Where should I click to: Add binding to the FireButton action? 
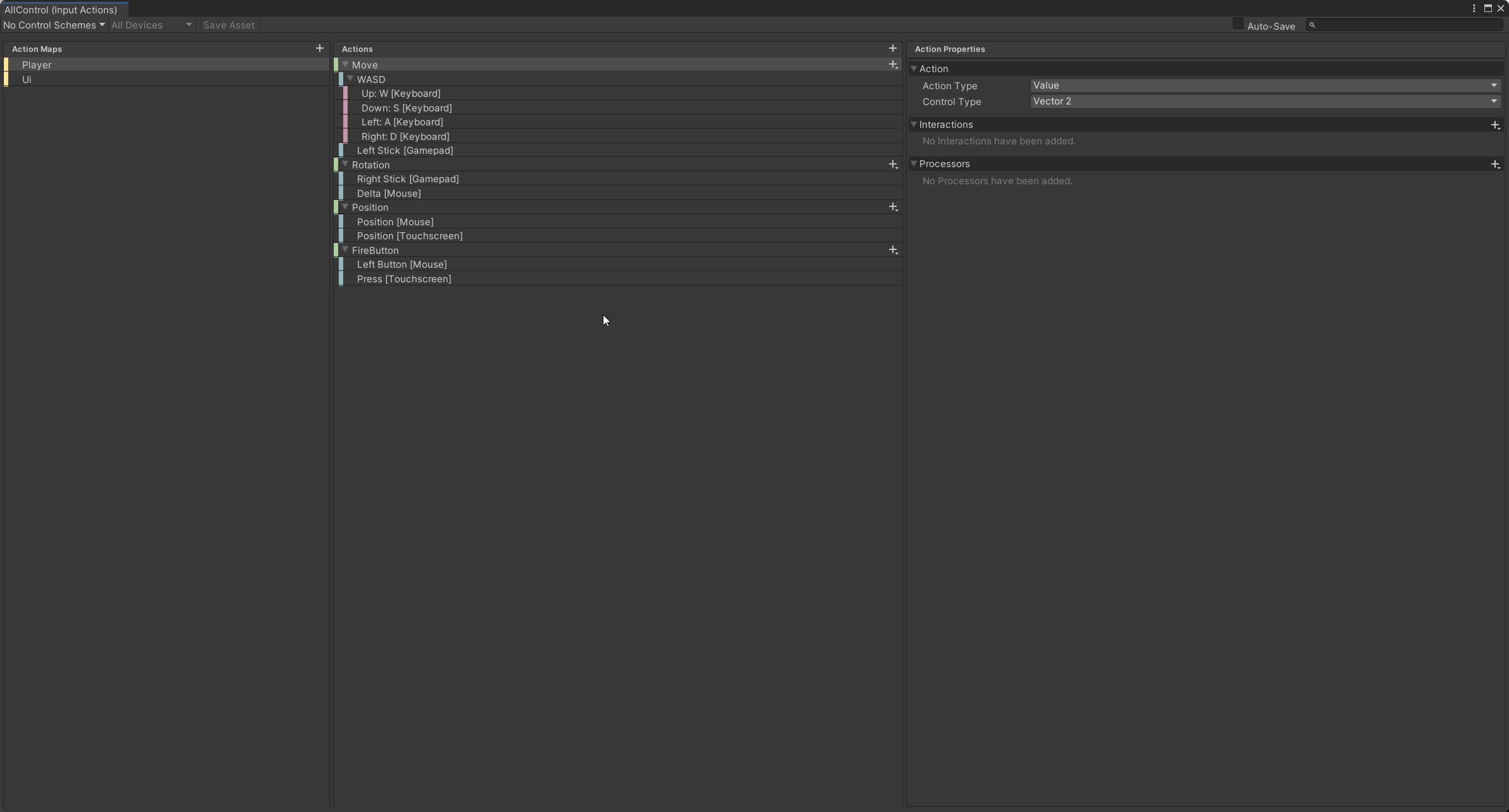pos(893,250)
